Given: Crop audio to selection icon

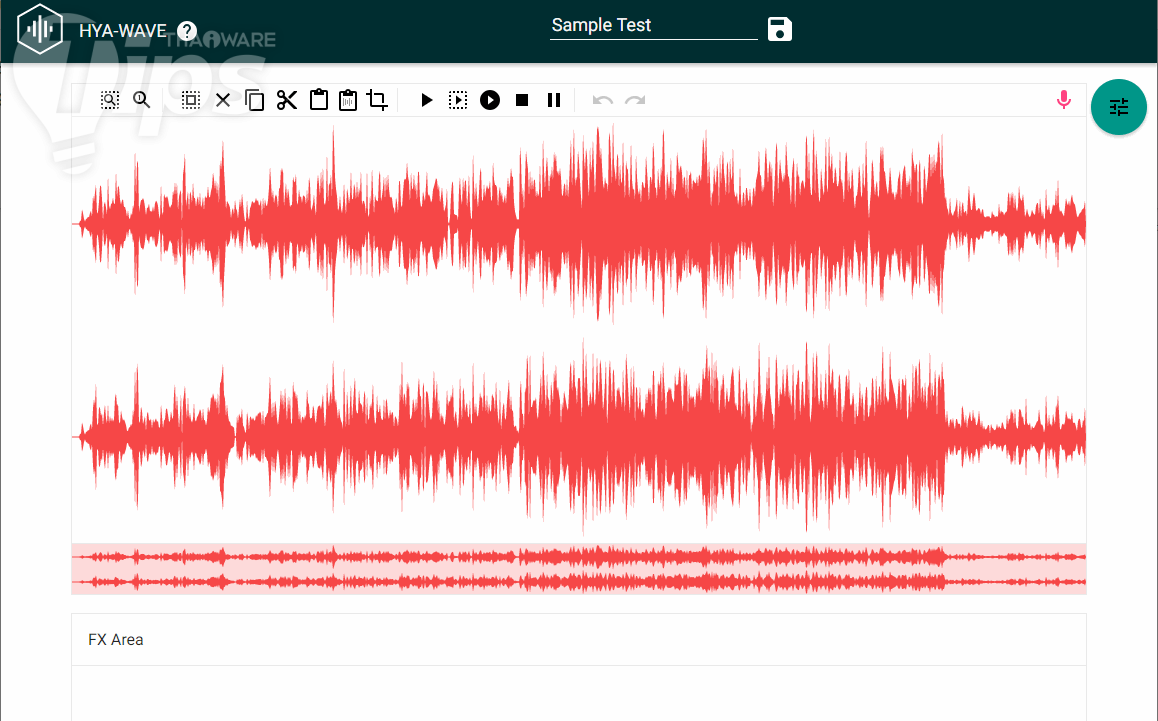Looking at the screenshot, I should (377, 100).
